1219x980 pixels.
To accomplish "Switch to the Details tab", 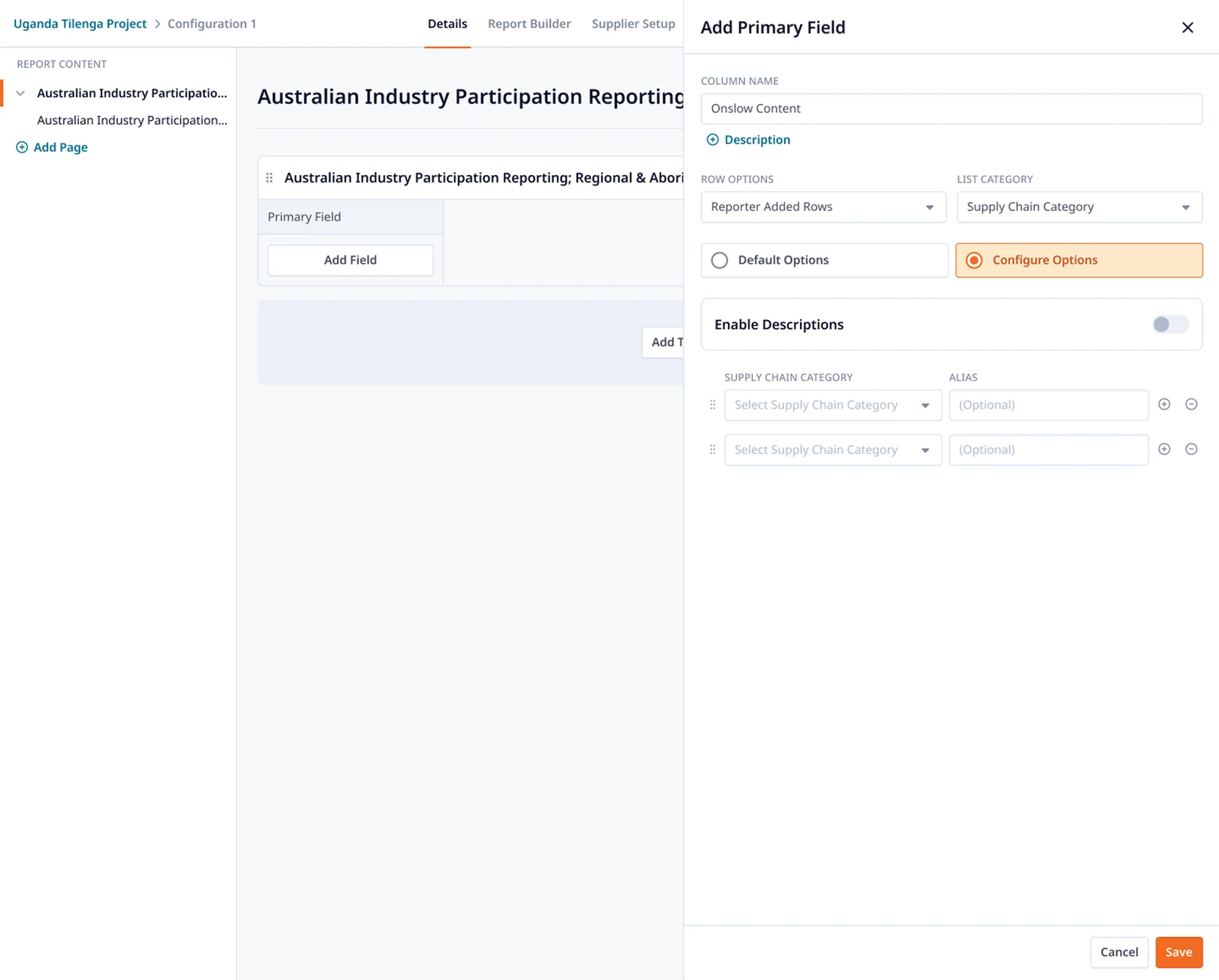I will coord(447,23).
